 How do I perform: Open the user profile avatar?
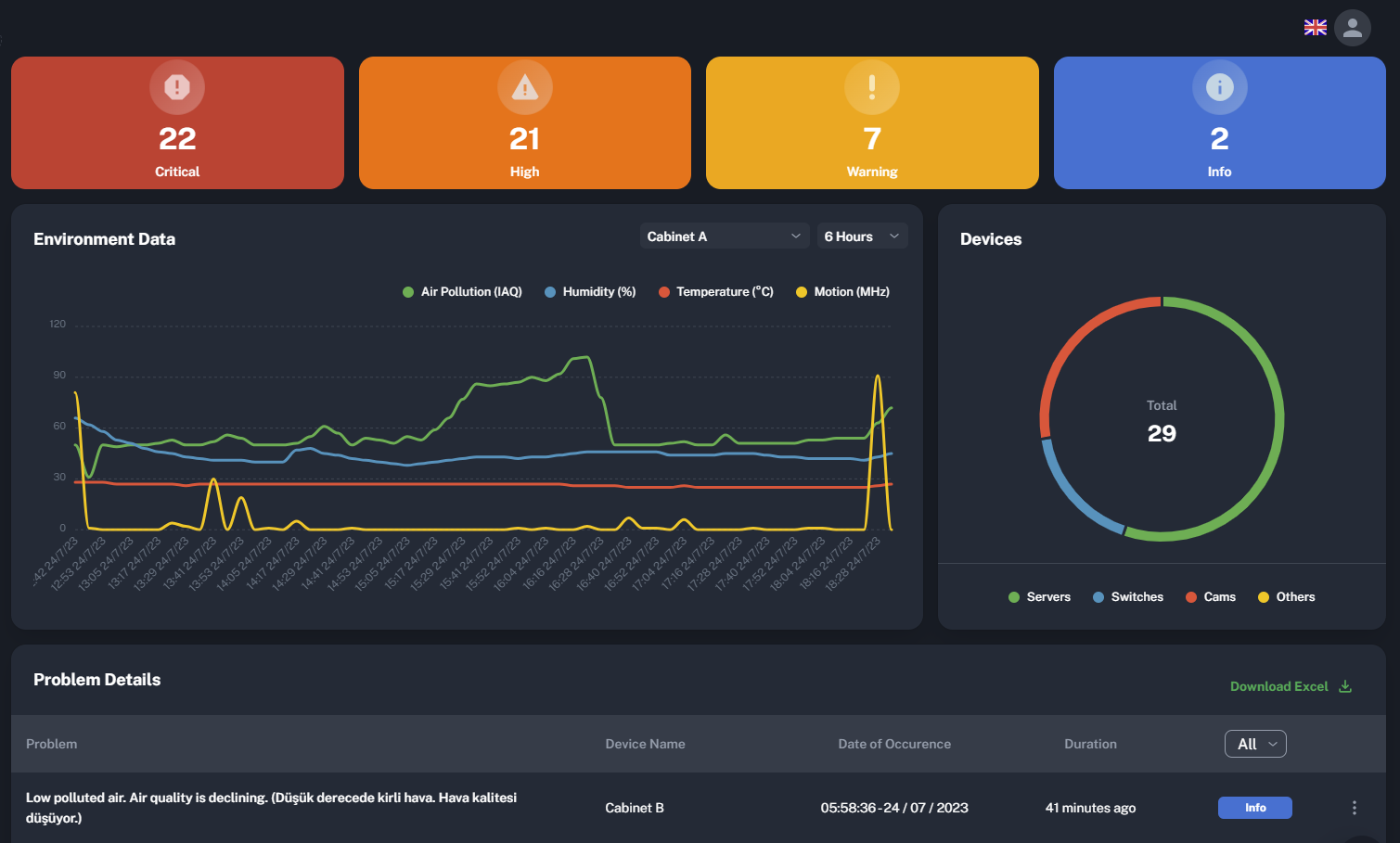tap(1352, 28)
